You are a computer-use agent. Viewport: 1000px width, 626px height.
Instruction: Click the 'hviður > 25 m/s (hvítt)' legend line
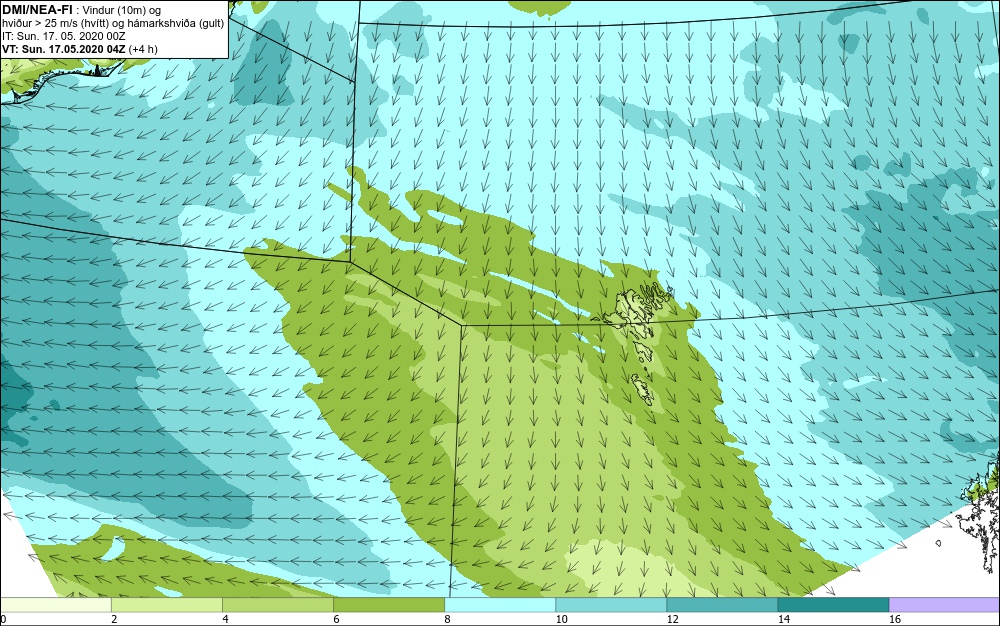coord(113,24)
